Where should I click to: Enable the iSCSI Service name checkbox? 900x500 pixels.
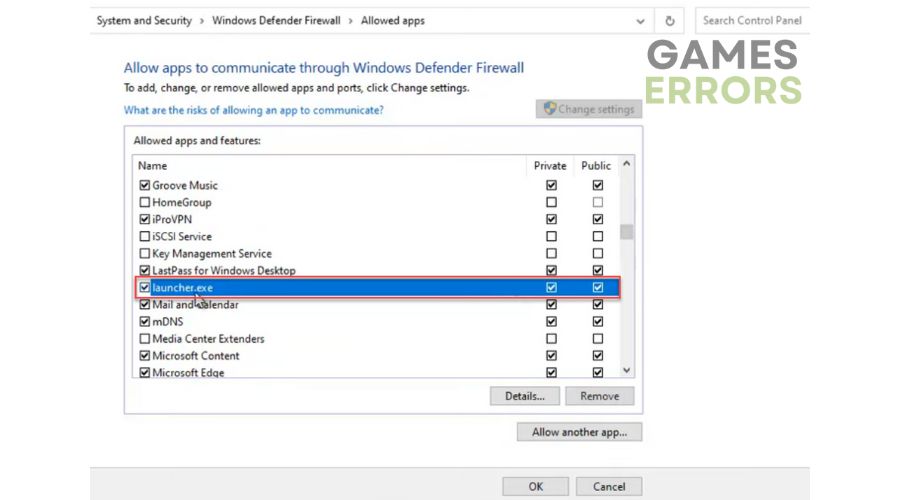tap(145, 237)
